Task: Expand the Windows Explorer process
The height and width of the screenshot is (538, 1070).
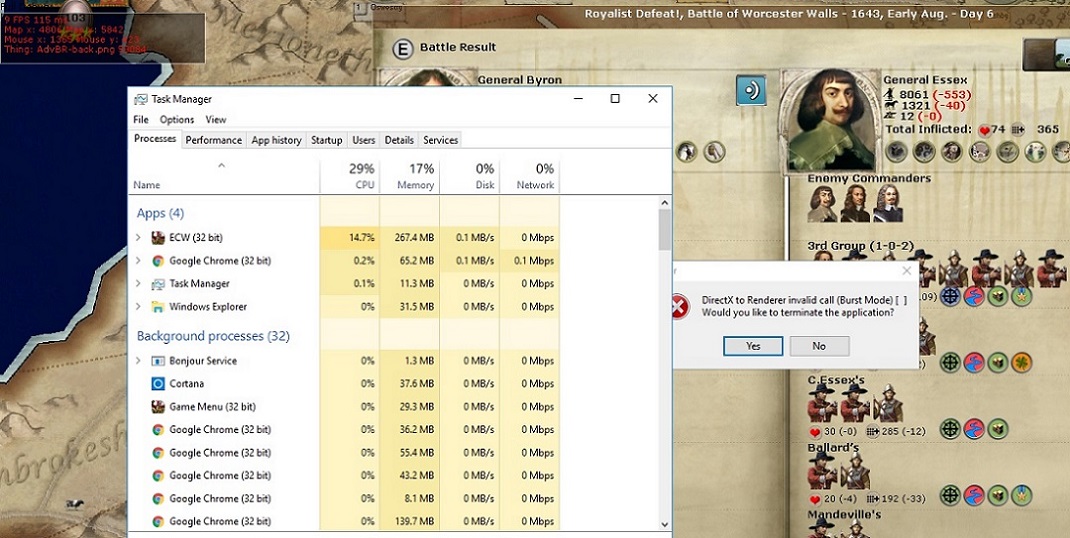Action: tap(139, 307)
